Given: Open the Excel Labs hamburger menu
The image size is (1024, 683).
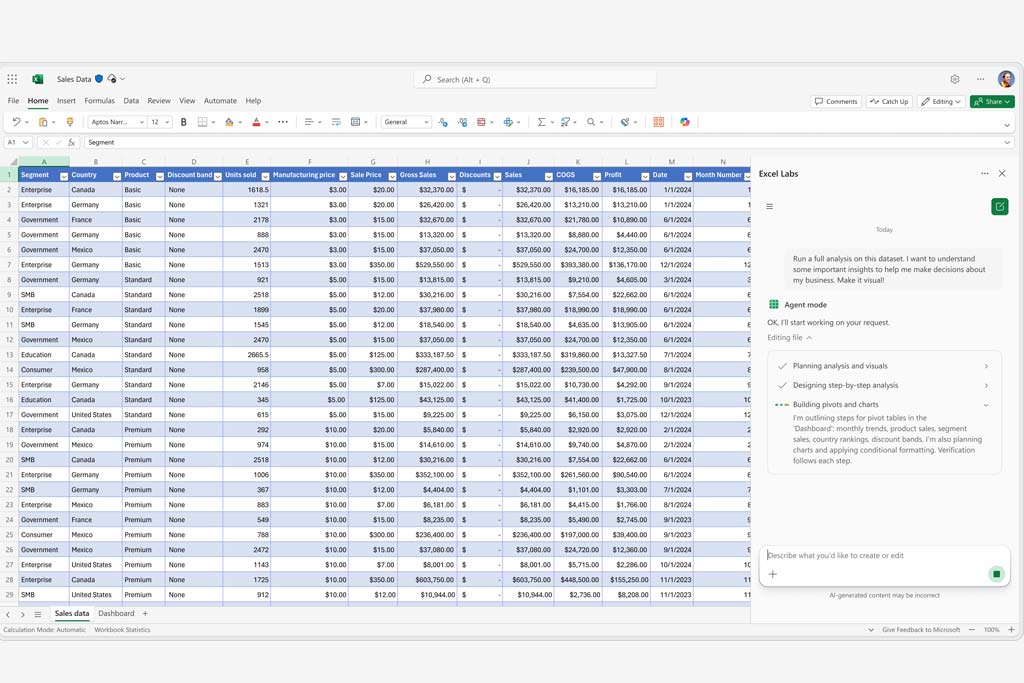Looking at the screenshot, I should (x=769, y=207).
